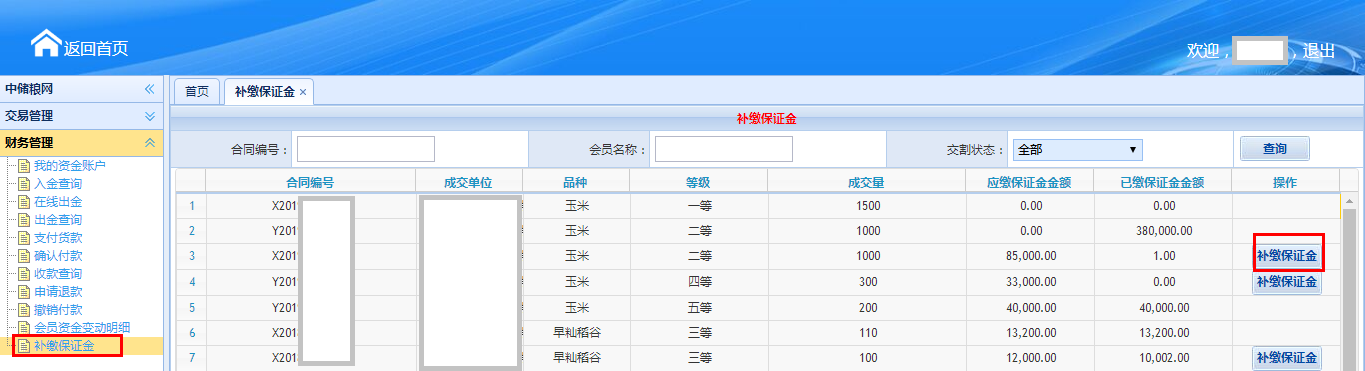Open 会员资金变动明细 in the sidebar
Image resolution: width=1365 pixels, height=371 pixels.
(x=82, y=328)
